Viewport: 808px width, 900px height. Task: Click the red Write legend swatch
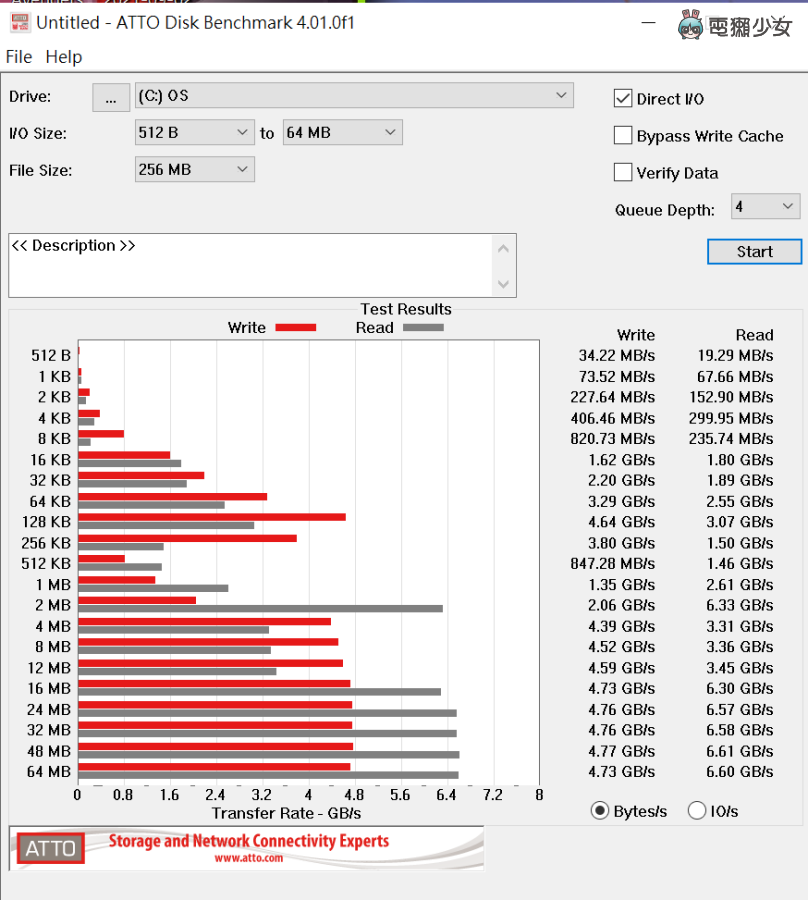[295, 328]
